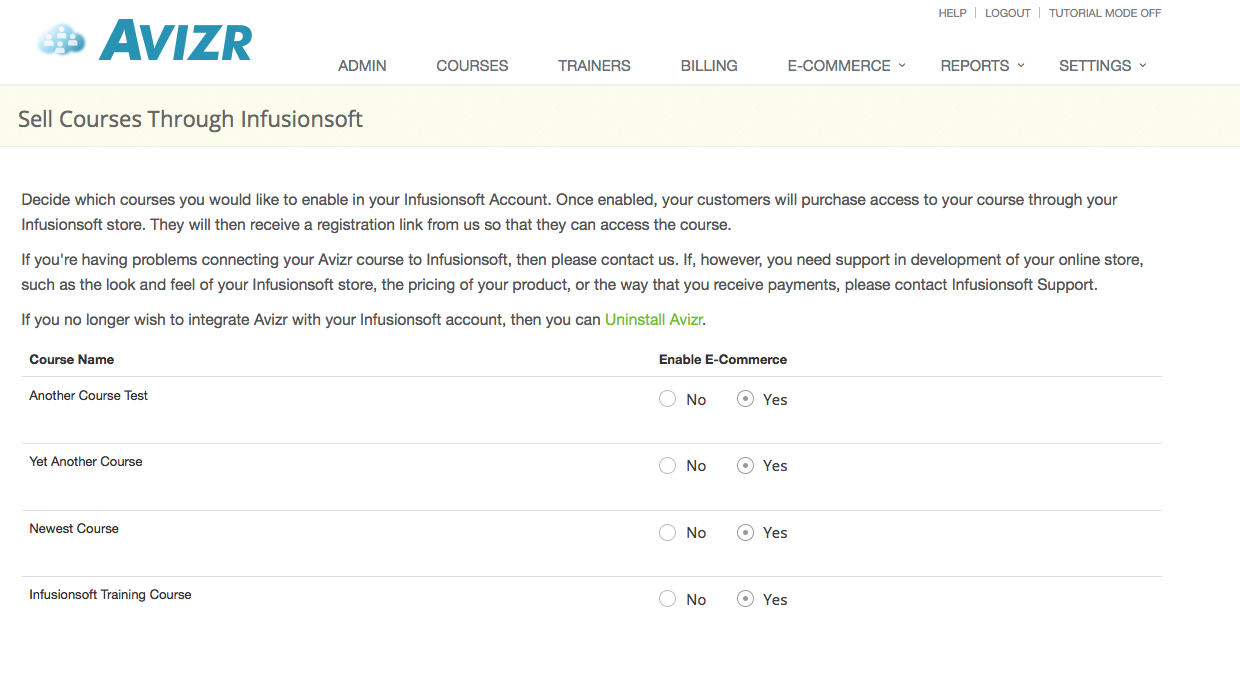1240x693 pixels.
Task: Click the Newest Course name
Action: pyautogui.click(x=74, y=528)
